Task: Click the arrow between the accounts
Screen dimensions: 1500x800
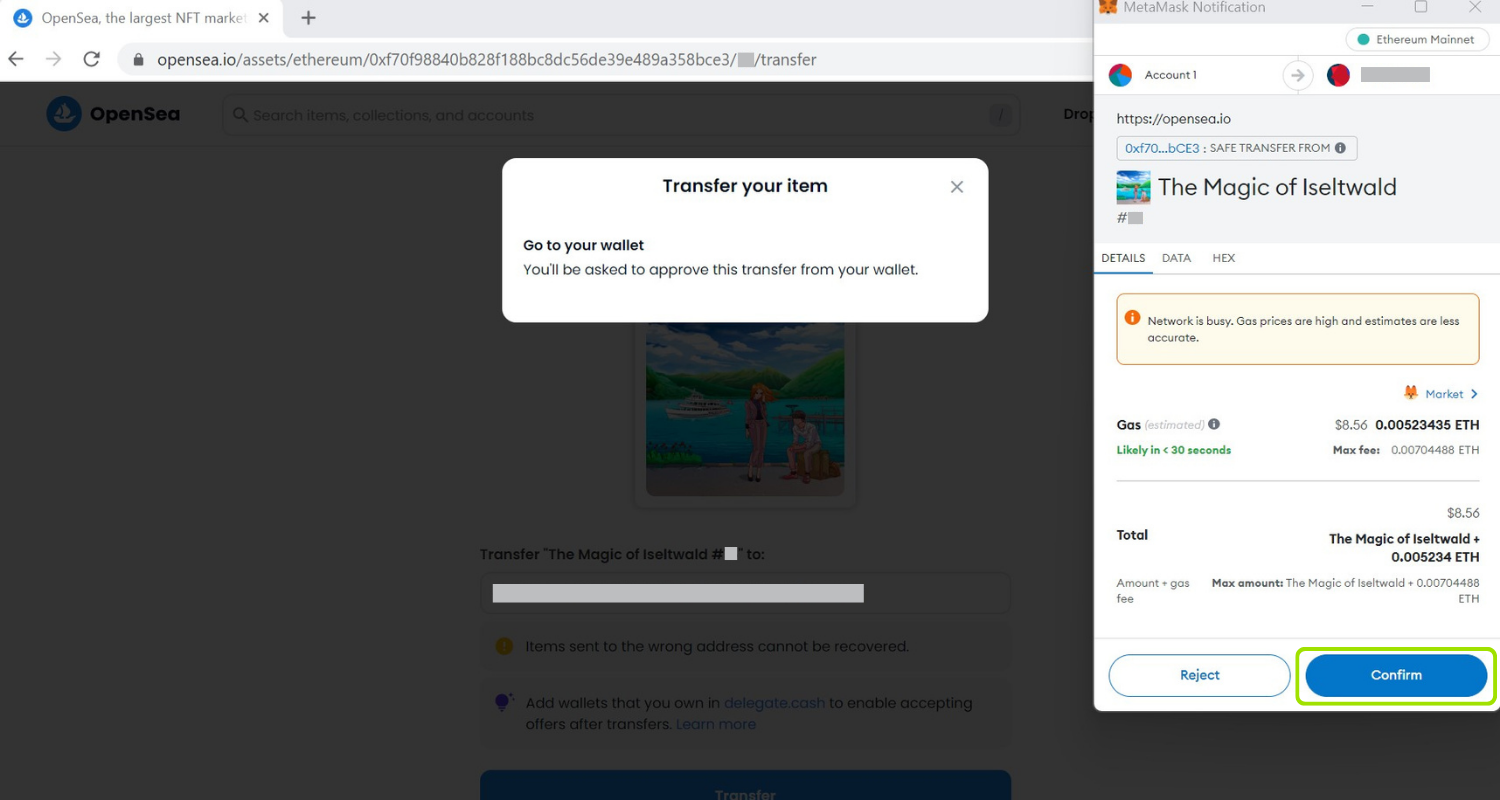Action: [1298, 75]
